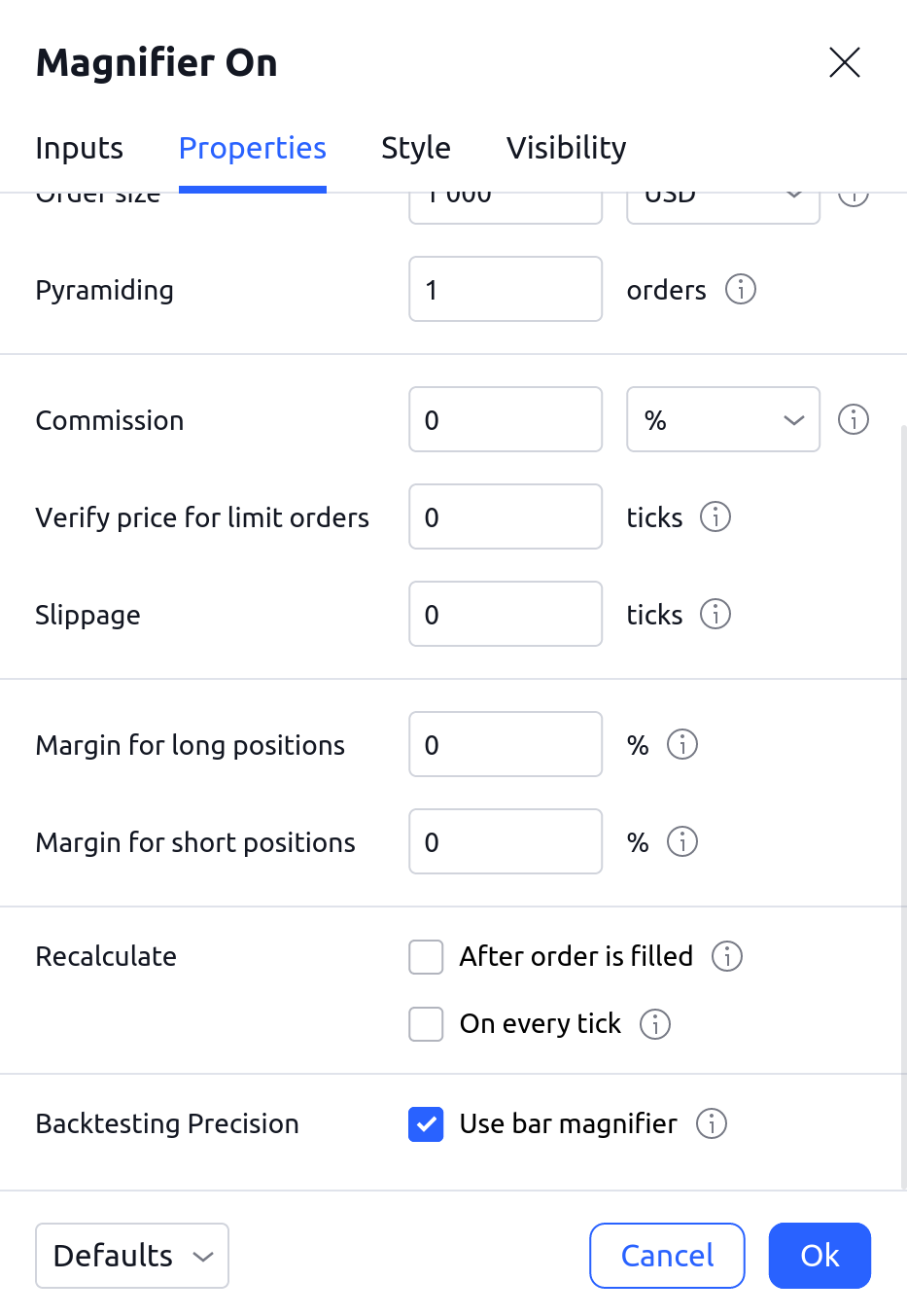Switch to the Inputs tab
Viewport: 907px width, 1316px height.
(x=80, y=148)
